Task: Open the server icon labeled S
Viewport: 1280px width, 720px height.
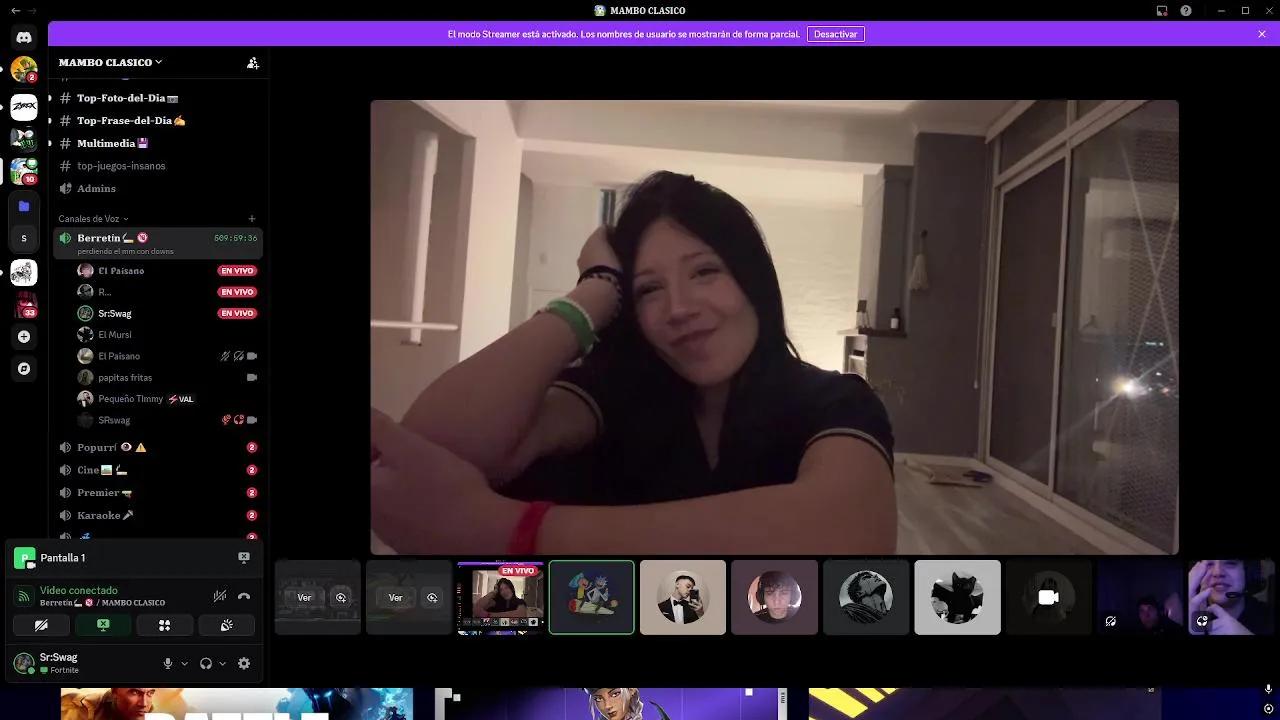Action: [x=24, y=238]
